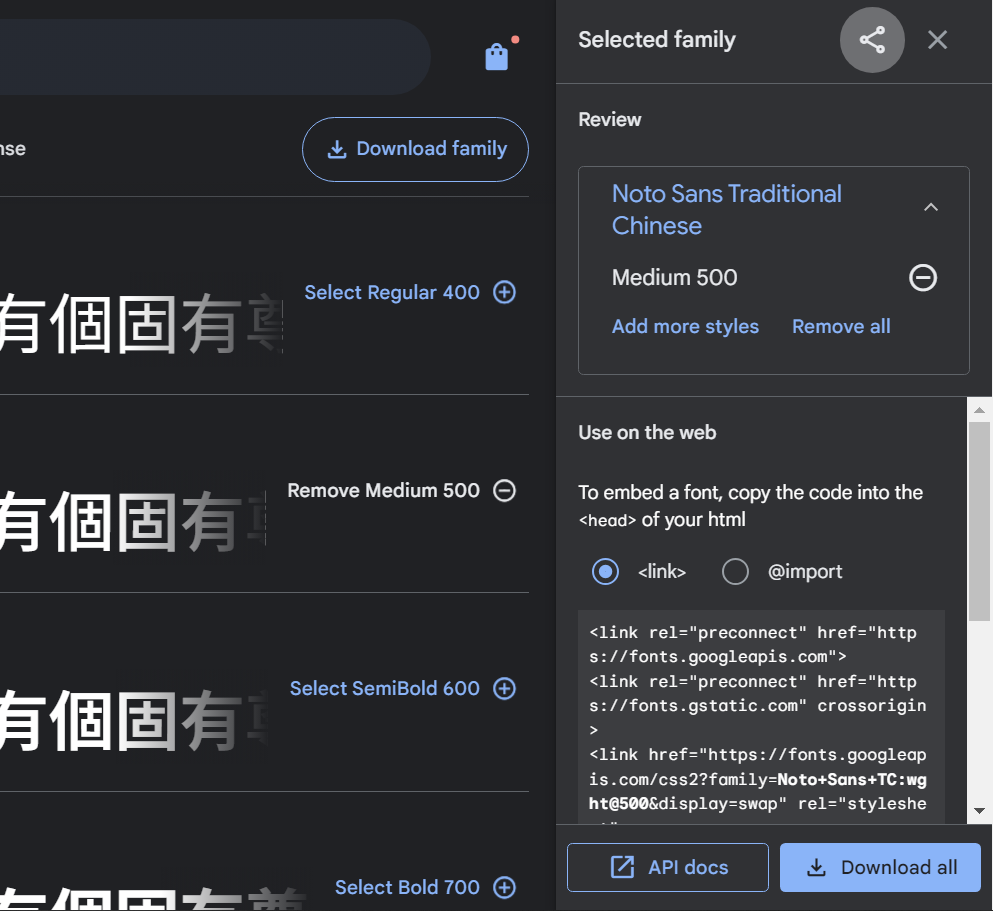
Task: Click the Download family button
Action: pyautogui.click(x=415, y=149)
